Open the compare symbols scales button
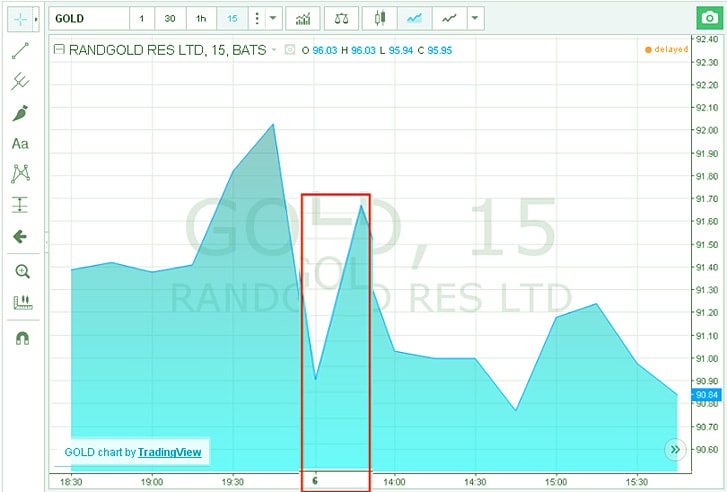This screenshot has height=492, width=727. (x=343, y=19)
